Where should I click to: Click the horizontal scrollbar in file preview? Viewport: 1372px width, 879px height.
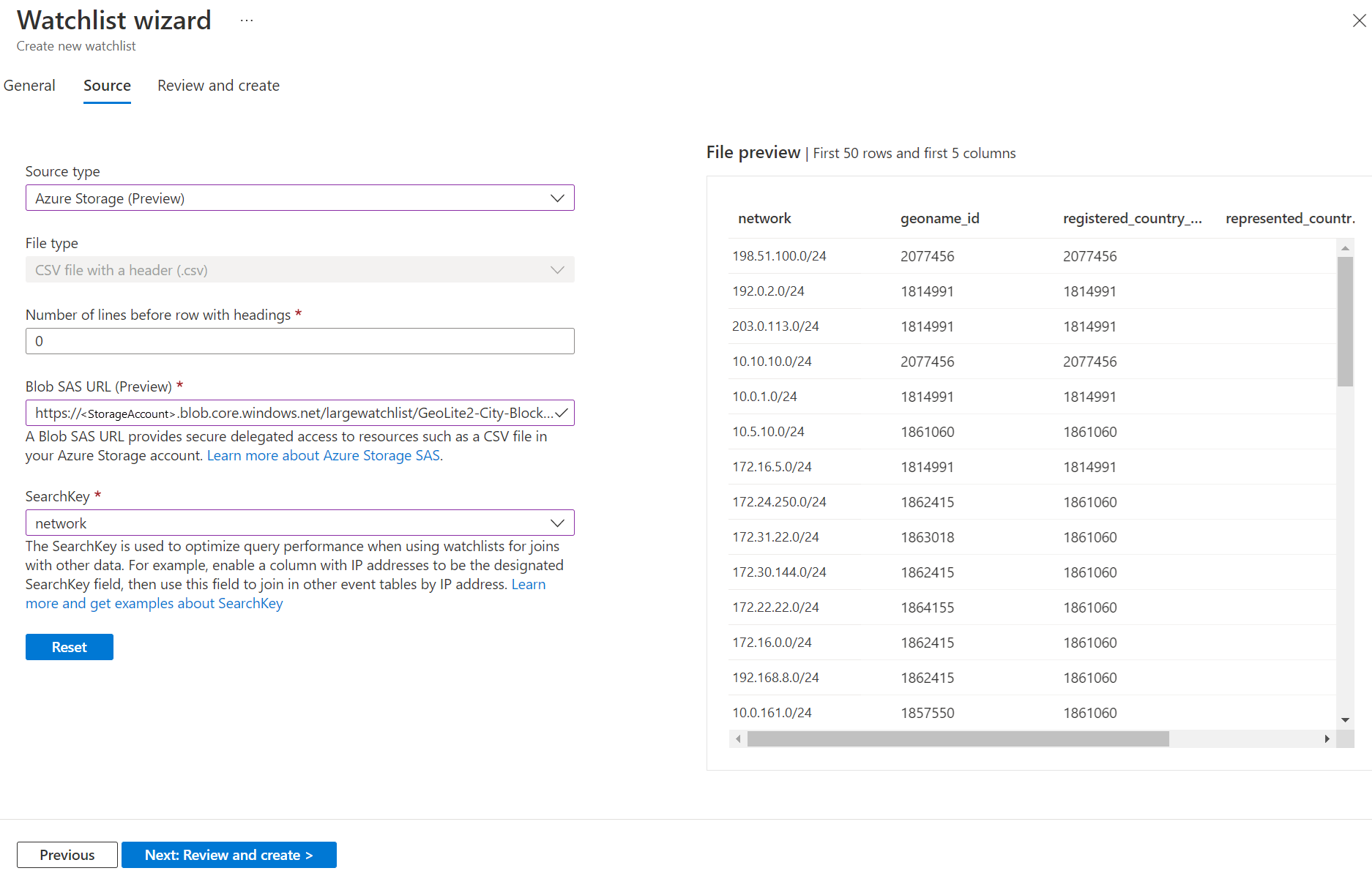tap(958, 739)
